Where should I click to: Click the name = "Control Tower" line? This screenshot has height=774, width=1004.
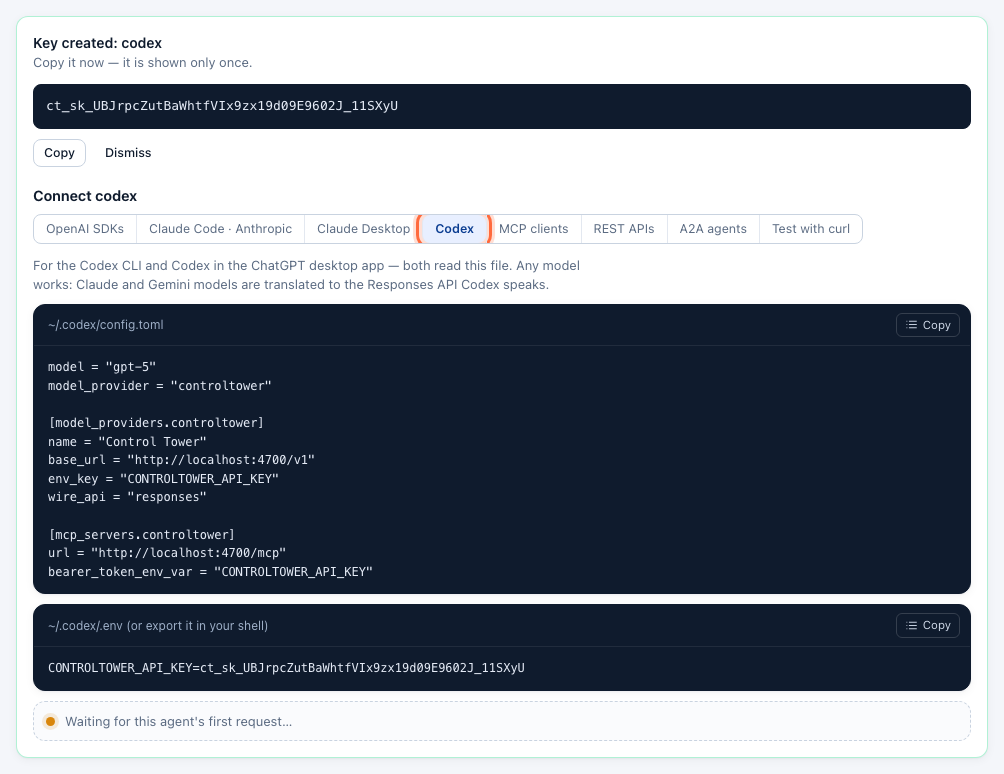tap(127, 442)
